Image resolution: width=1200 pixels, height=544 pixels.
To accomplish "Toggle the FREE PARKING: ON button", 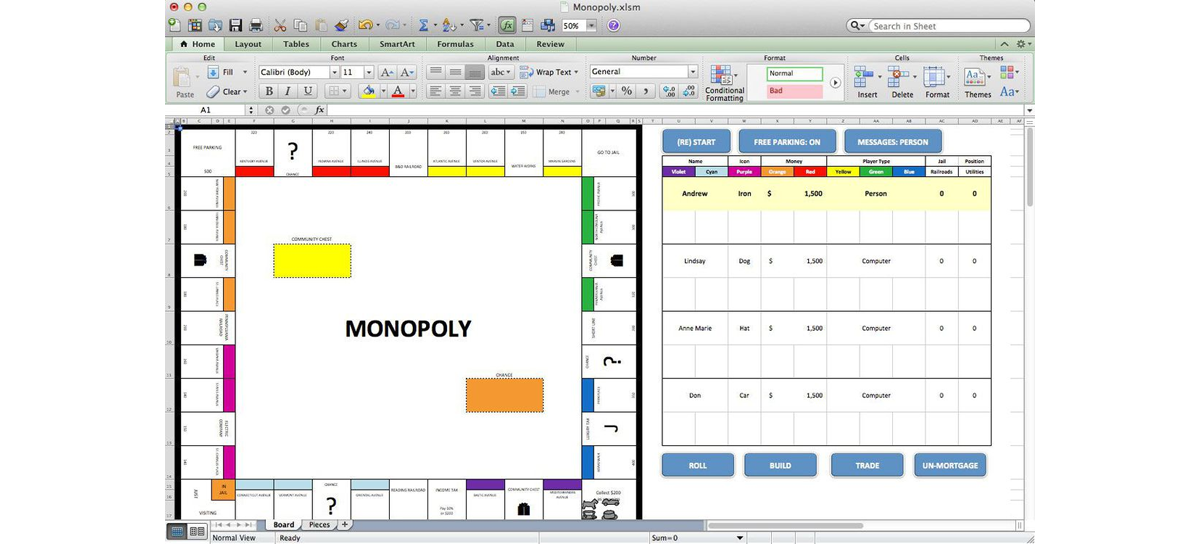I will (787, 142).
